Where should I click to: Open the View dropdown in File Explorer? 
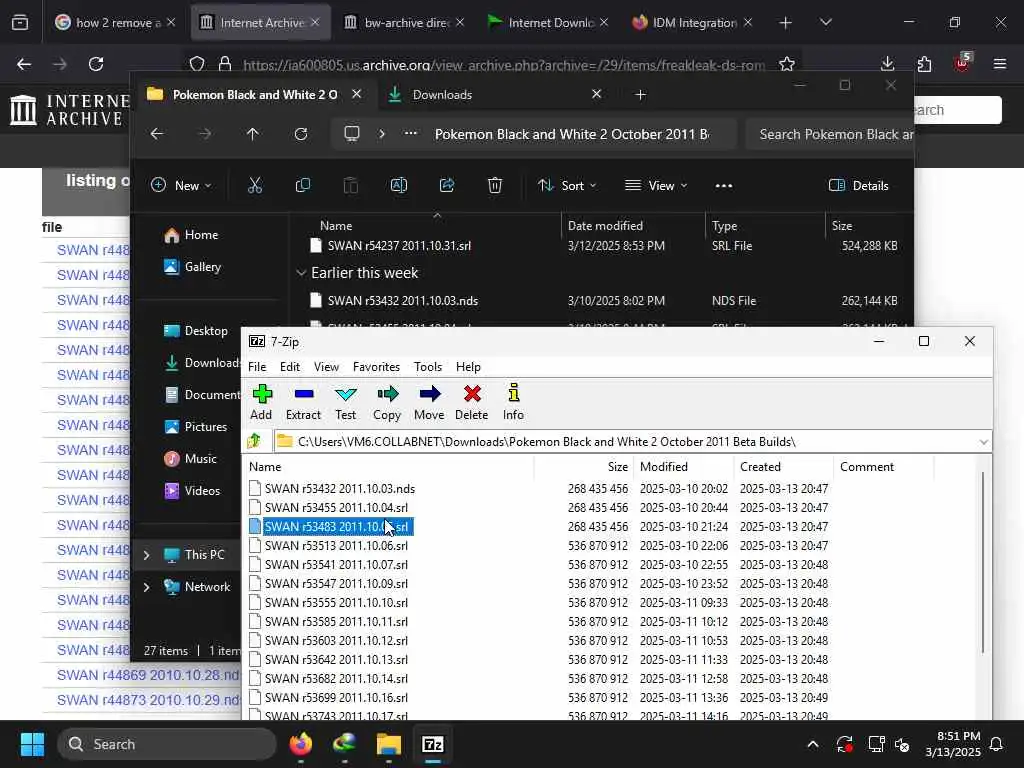656,185
